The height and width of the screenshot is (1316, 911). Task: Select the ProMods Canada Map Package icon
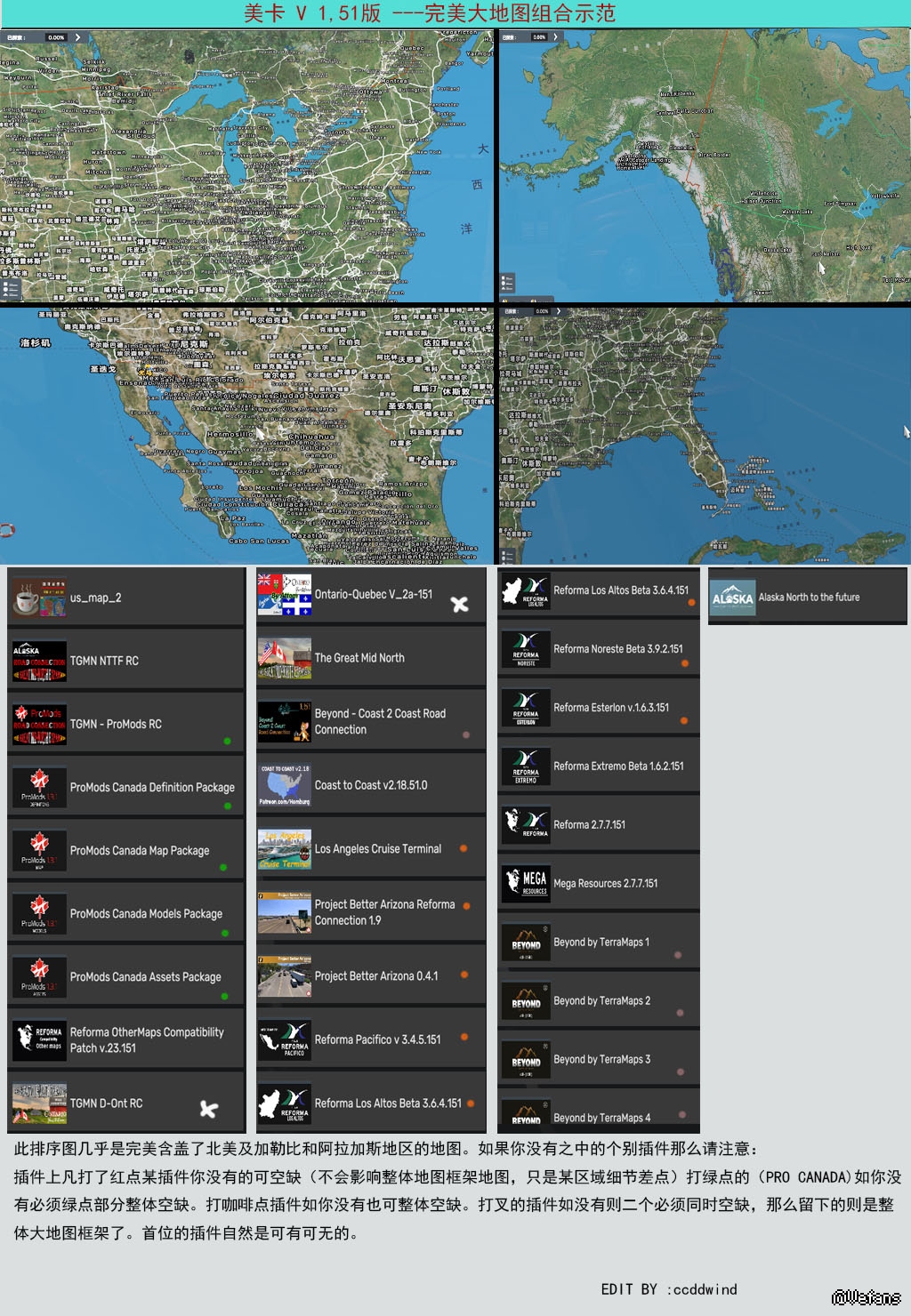coord(39,851)
